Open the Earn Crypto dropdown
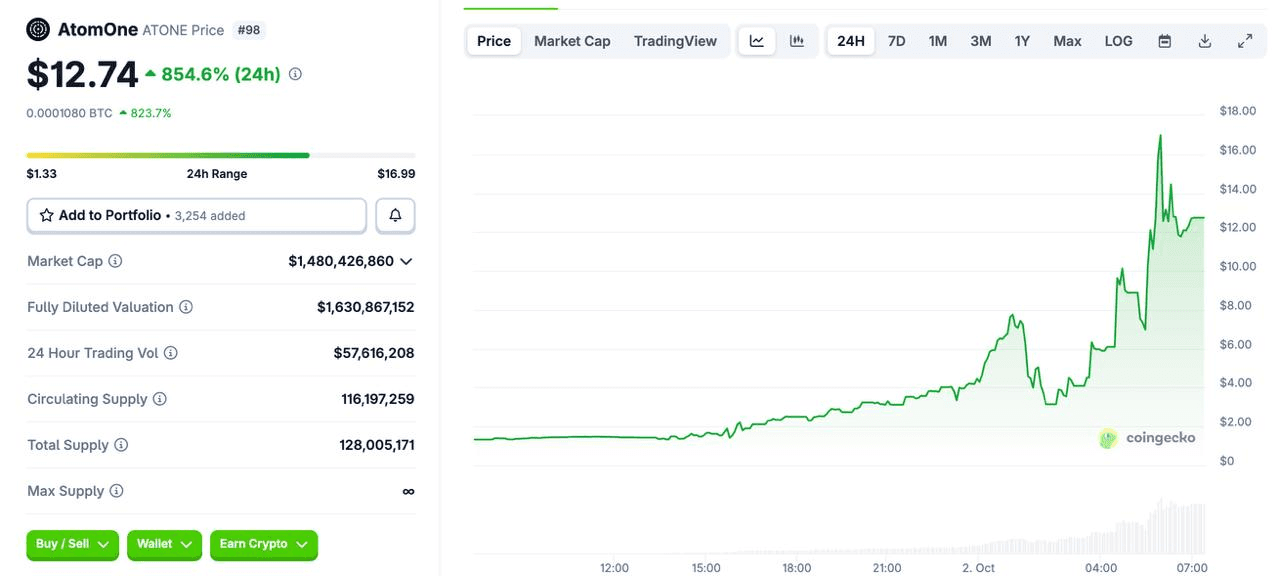 (263, 544)
